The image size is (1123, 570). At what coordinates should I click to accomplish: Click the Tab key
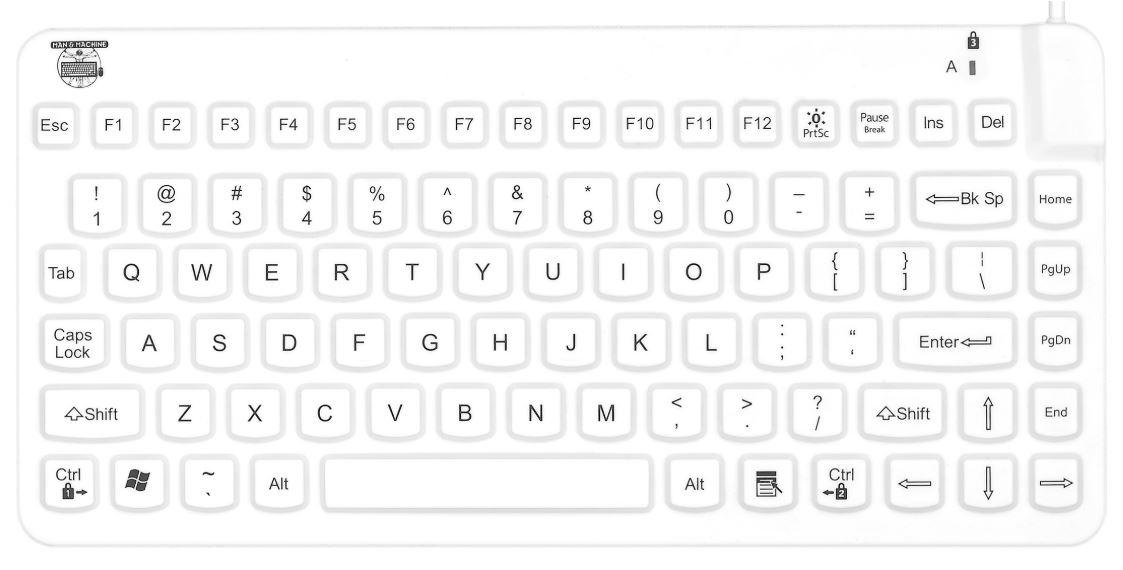[x=62, y=273]
